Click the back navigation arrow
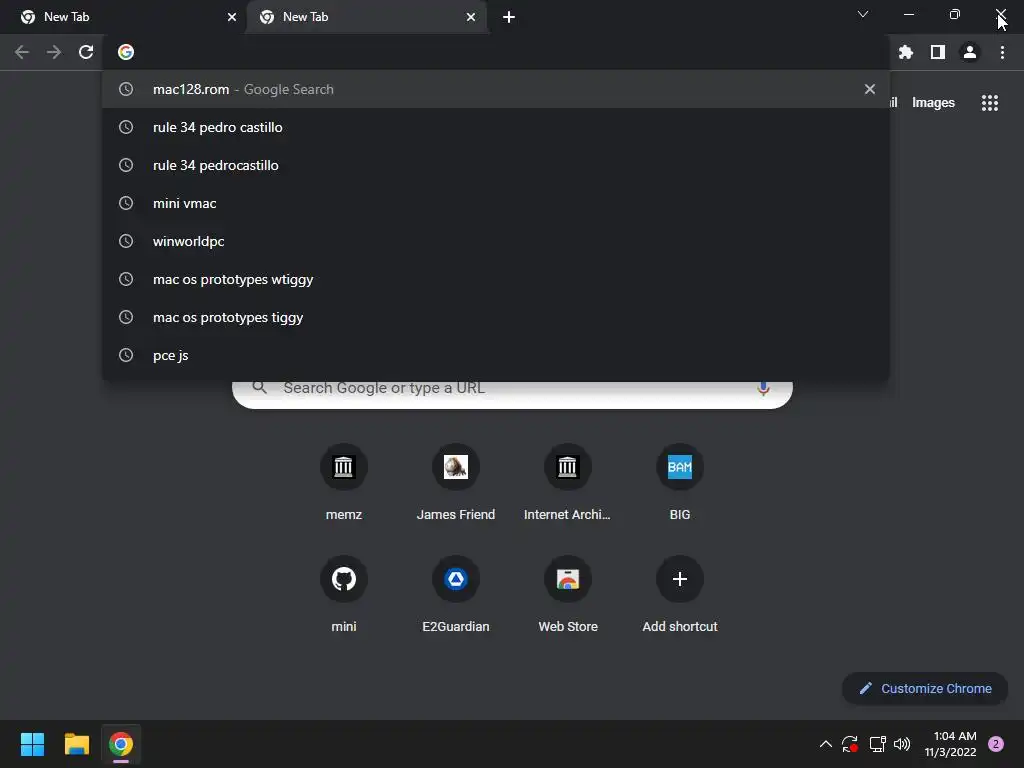The width and height of the screenshot is (1024, 768). point(22,52)
